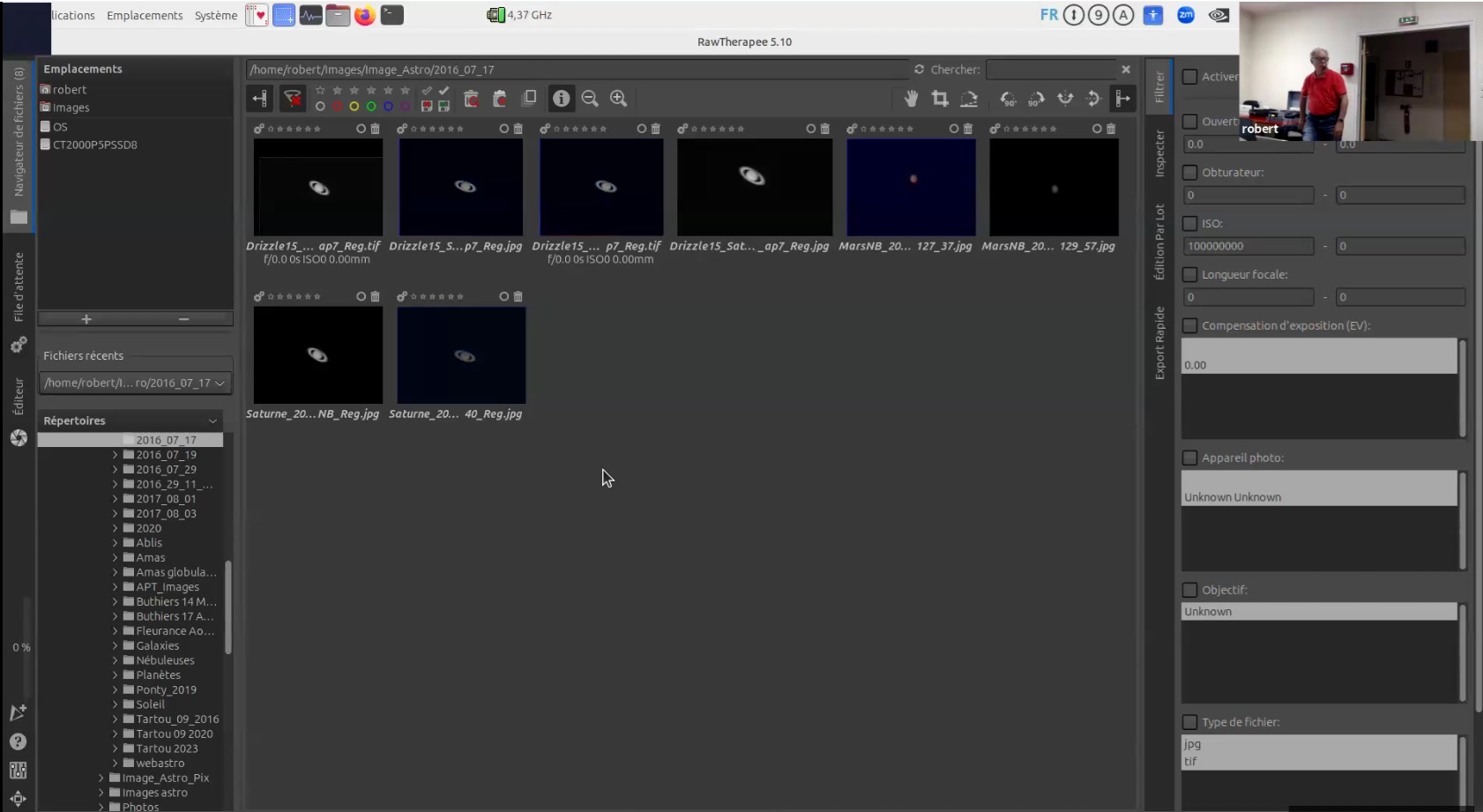Click the copy/original images filter icon
This screenshot has height=812, width=1483.
(x=529, y=98)
